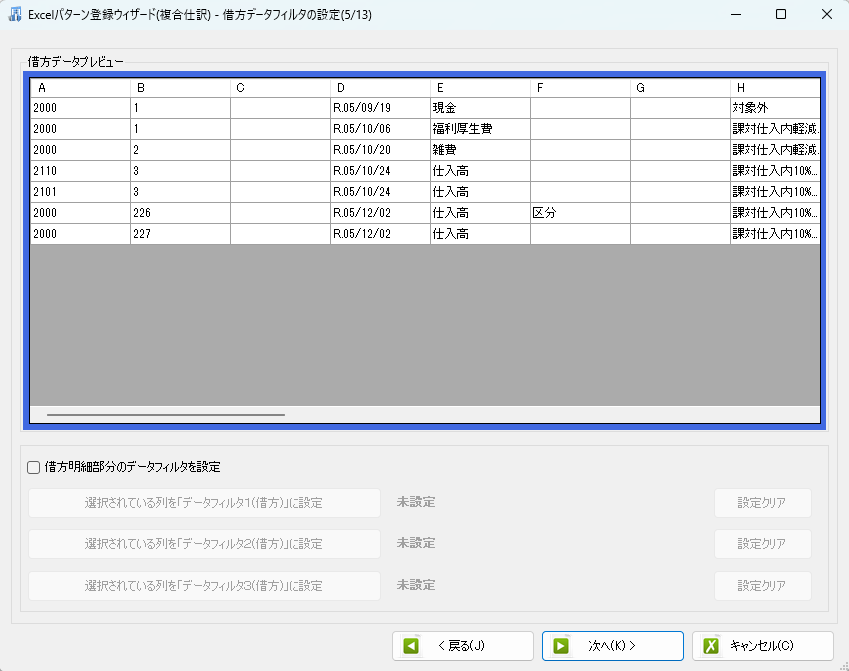Click the wizard app icon in title bar

(16, 15)
